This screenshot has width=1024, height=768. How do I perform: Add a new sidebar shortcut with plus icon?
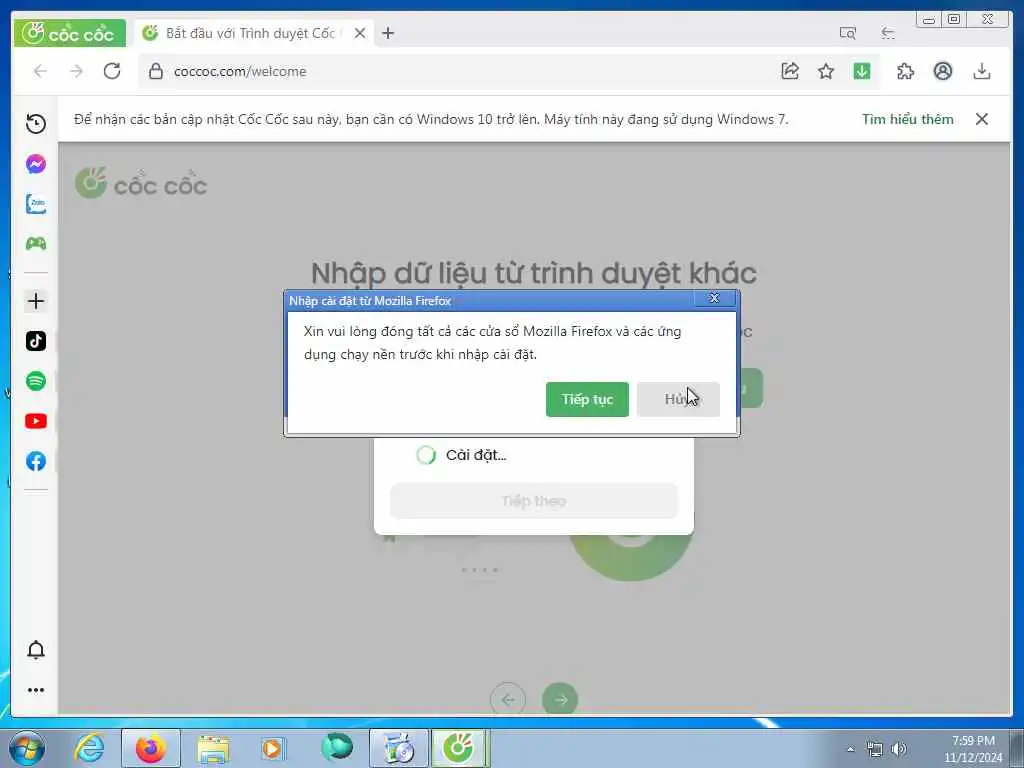(36, 301)
